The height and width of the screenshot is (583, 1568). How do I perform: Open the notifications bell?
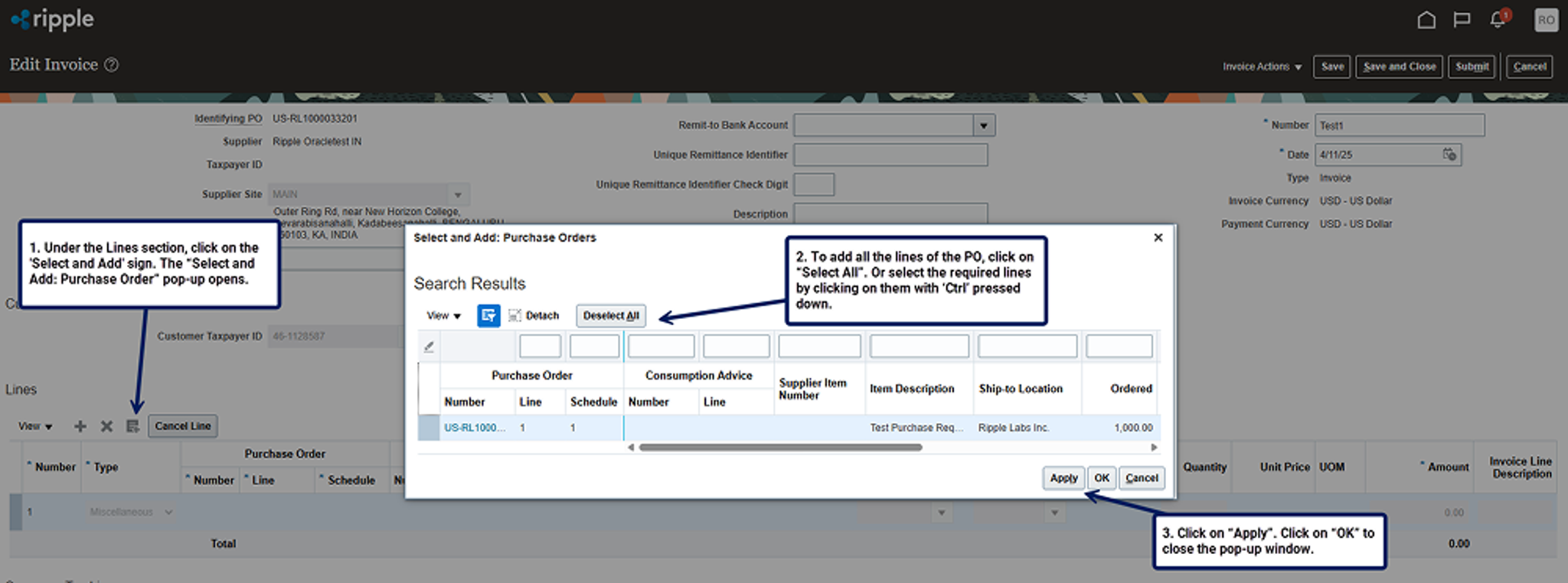[x=1499, y=19]
